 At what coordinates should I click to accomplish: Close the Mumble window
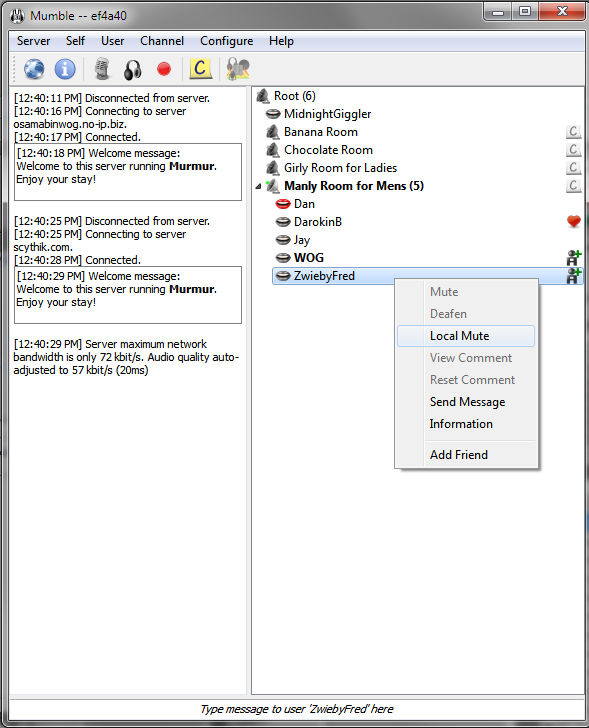[x=562, y=12]
